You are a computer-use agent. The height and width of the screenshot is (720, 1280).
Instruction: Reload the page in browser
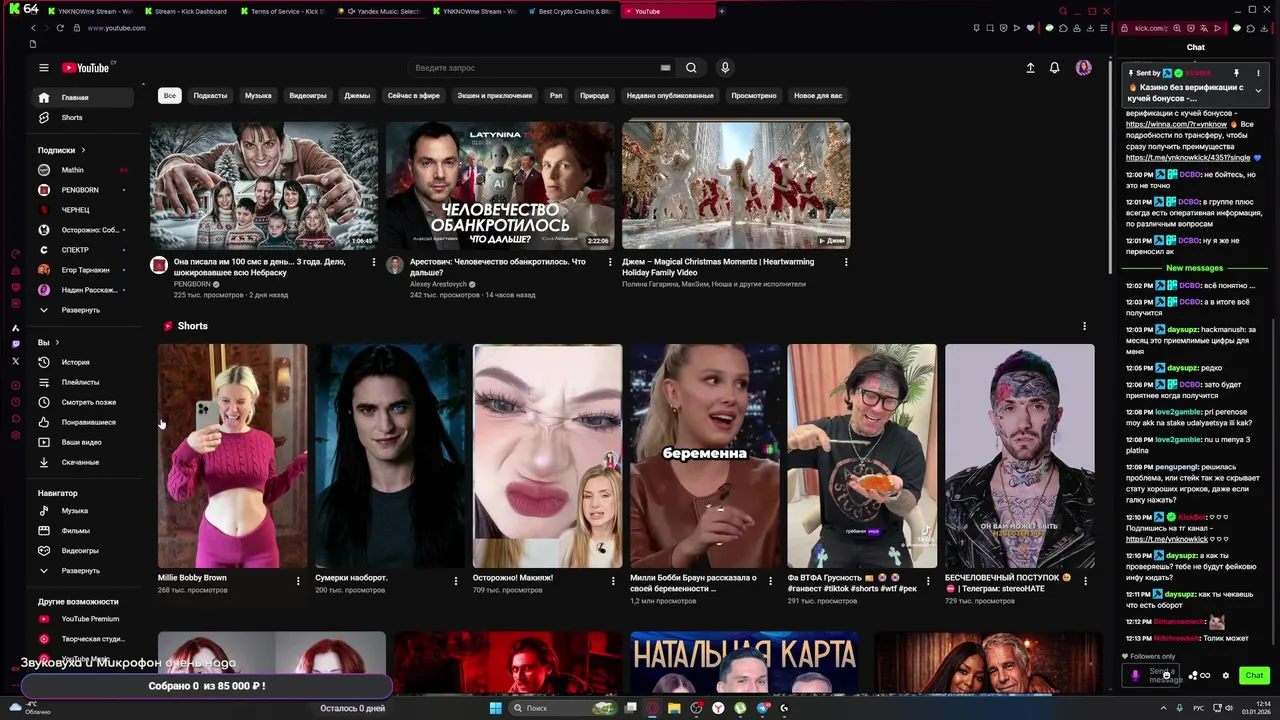(60, 28)
